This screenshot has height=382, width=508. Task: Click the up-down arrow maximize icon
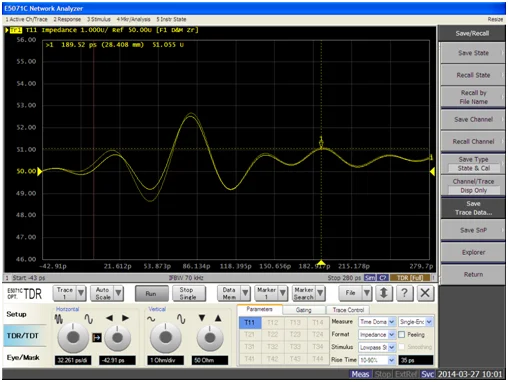[x=384, y=293]
